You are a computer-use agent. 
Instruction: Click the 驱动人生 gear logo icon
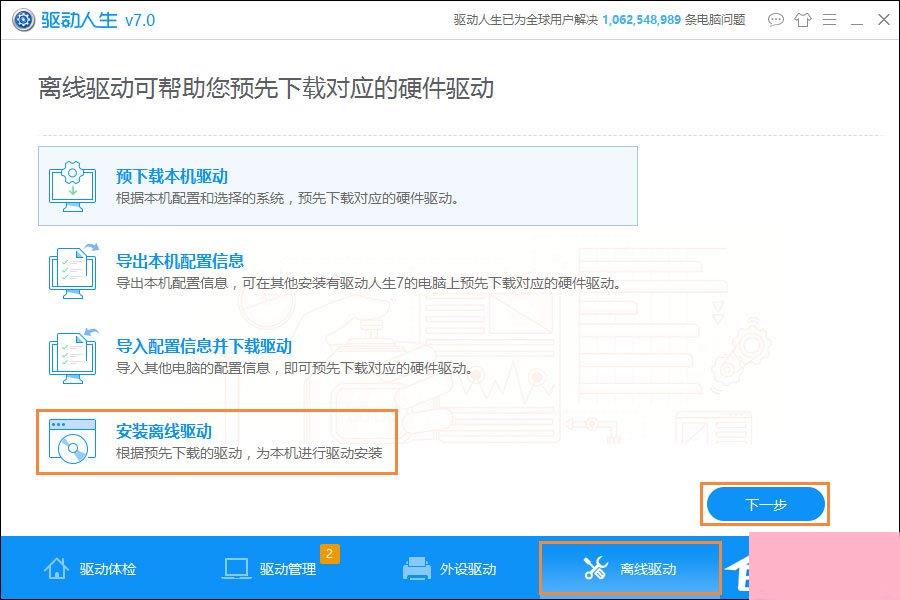(24, 20)
